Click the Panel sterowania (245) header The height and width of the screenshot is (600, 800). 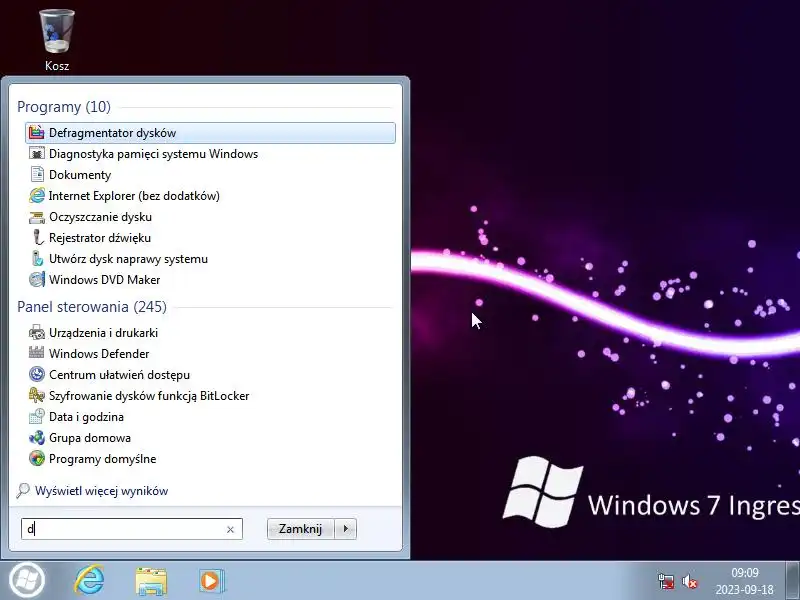pos(92,307)
